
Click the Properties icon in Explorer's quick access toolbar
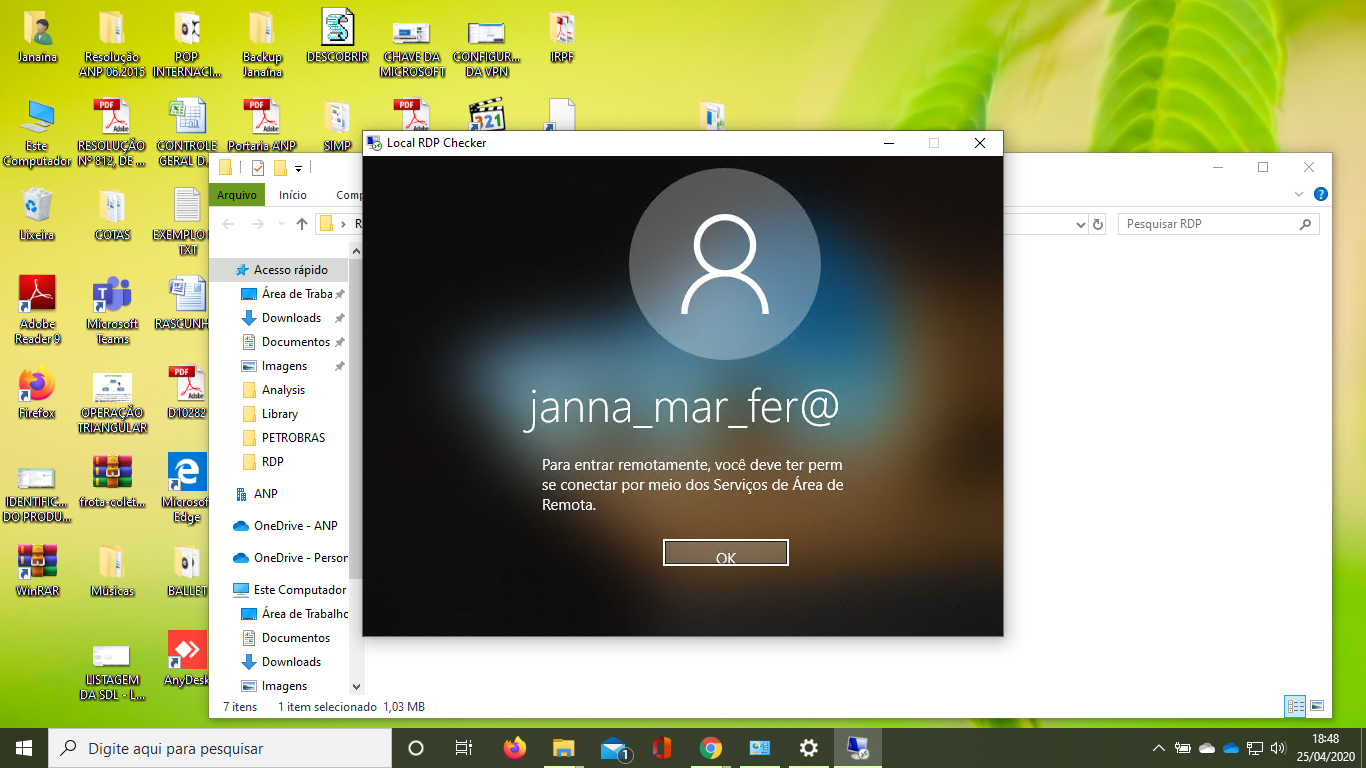click(258, 168)
